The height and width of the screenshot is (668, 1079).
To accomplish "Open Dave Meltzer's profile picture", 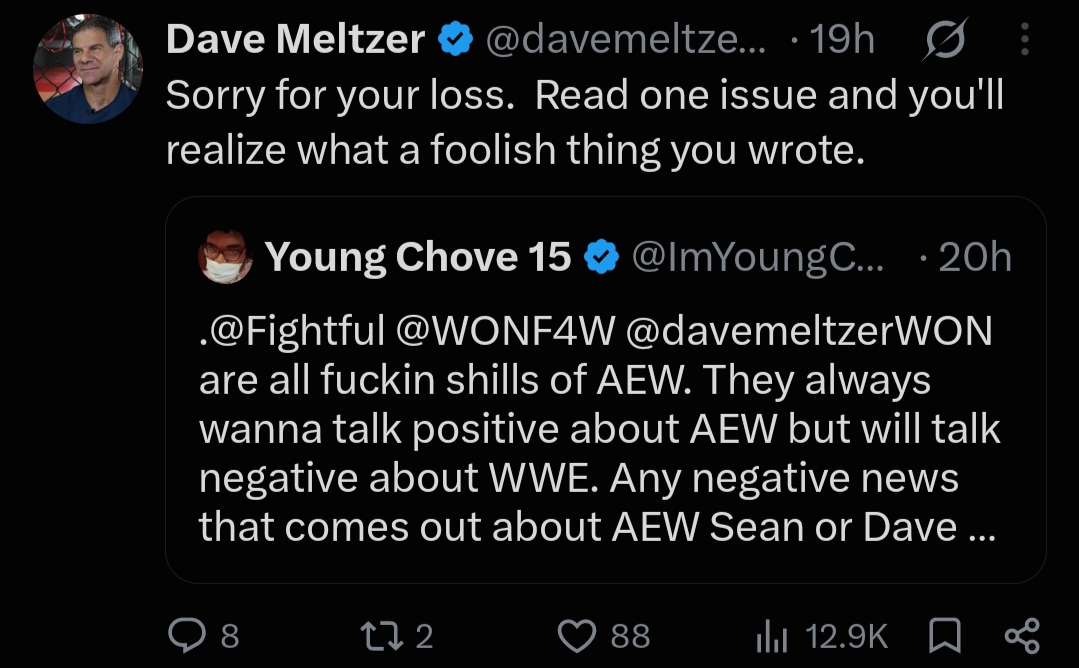I will [88, 69].
